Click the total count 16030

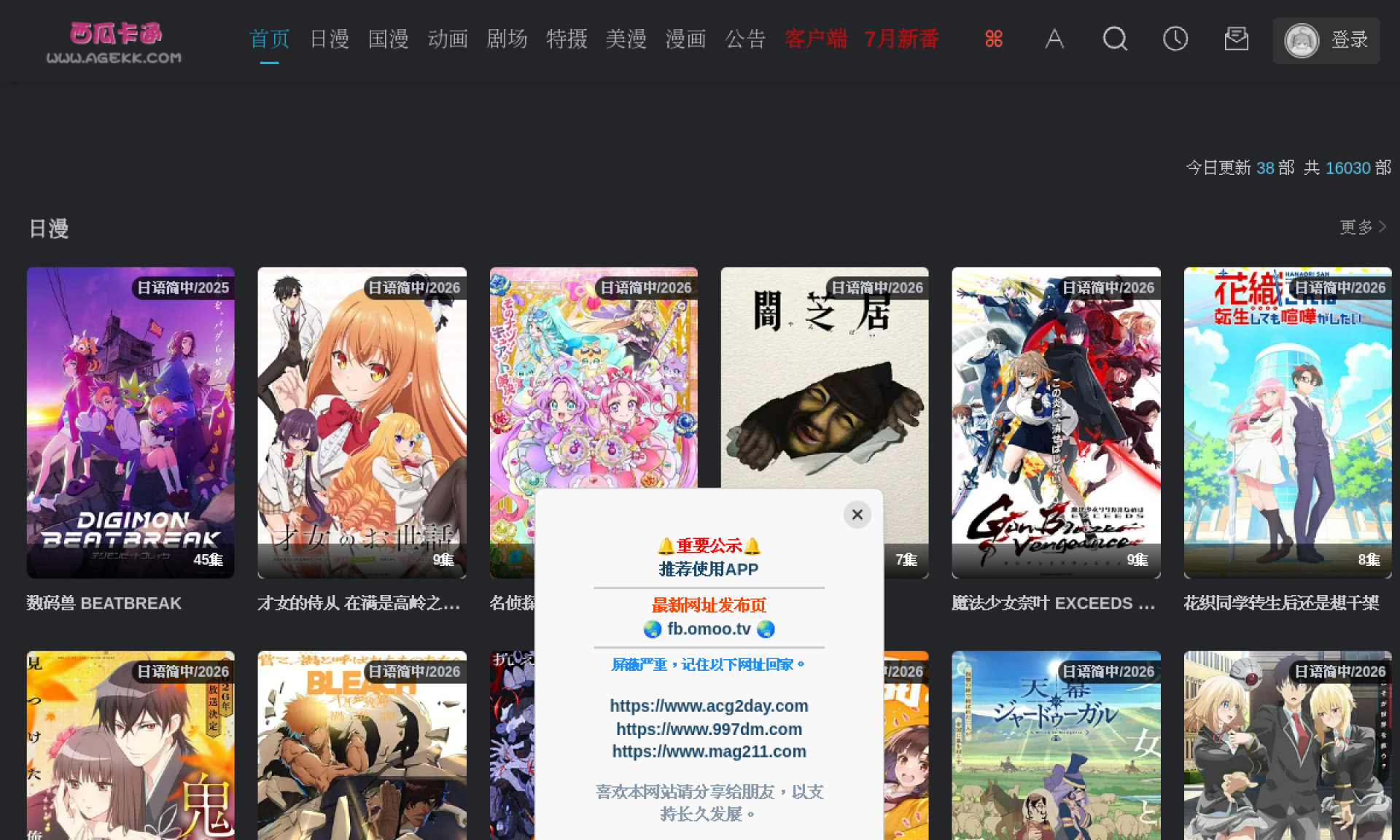tap(1347, 168)
